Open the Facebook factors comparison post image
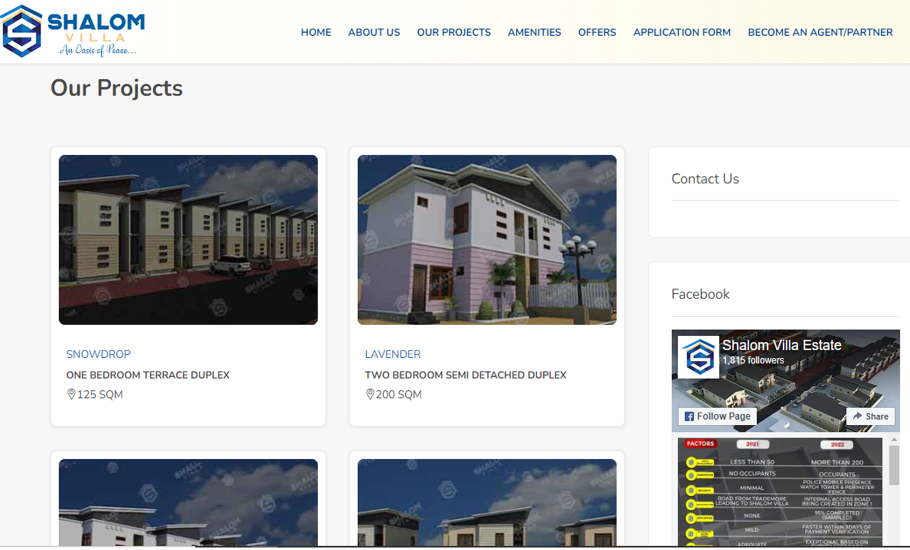 tap(780, 492)
